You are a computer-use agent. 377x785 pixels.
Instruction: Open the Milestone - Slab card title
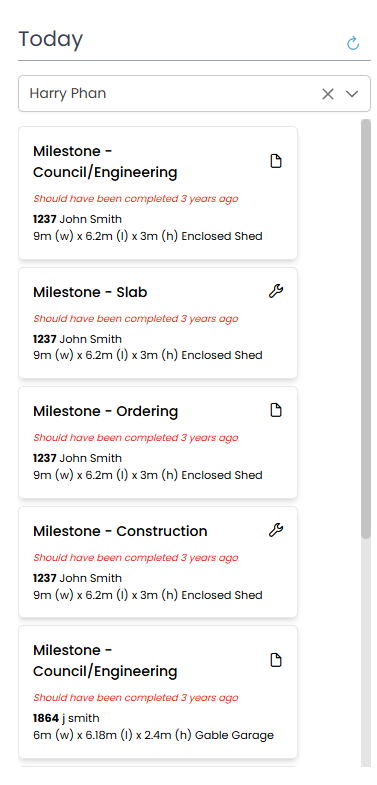[90, 292]
